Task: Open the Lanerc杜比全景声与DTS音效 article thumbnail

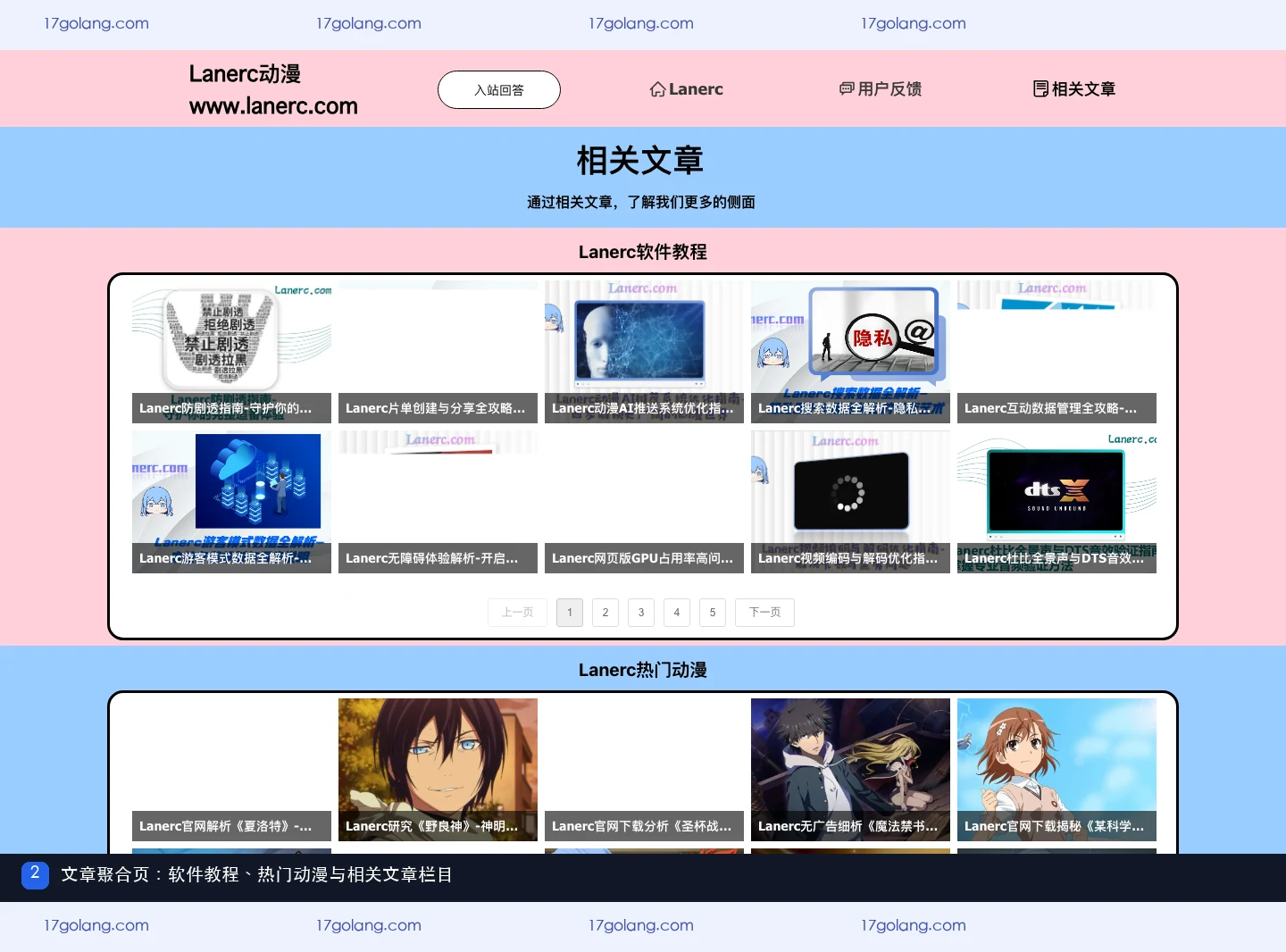Action: (x=1056, y=502)
